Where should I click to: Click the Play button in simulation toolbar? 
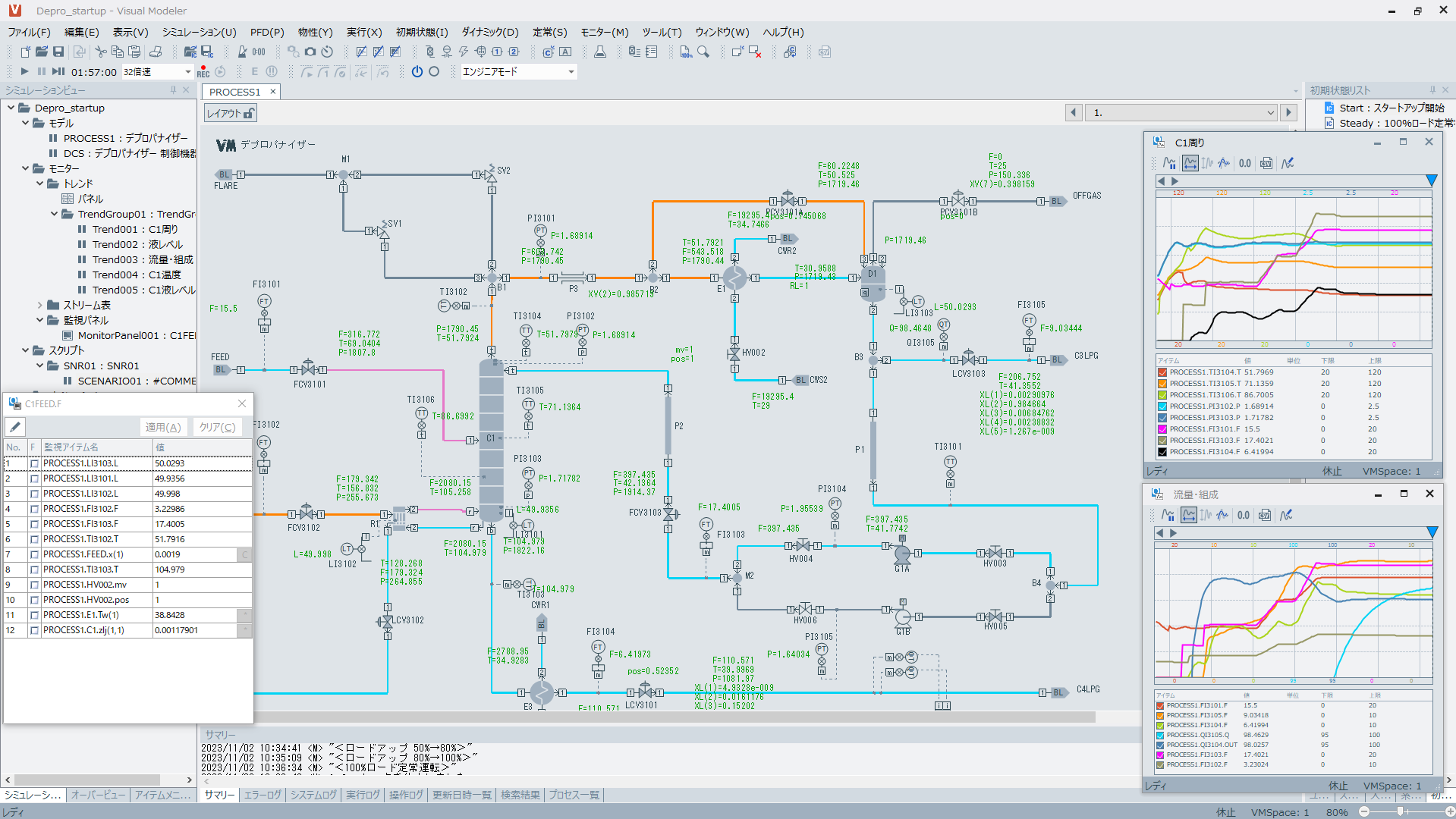tap(24, 71)
